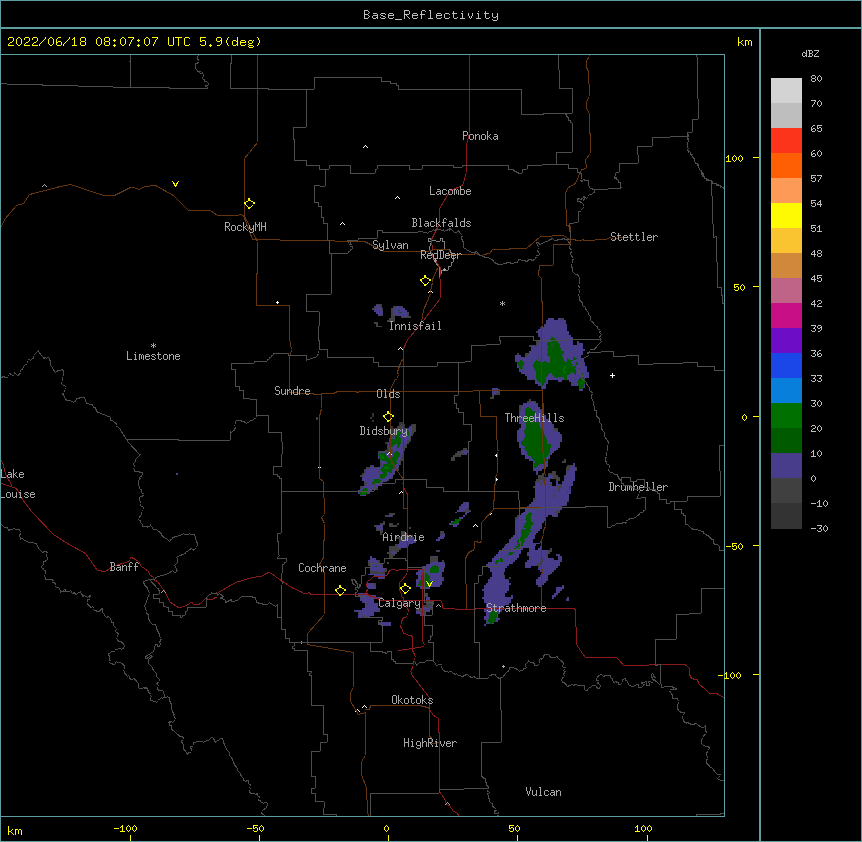Click the Stettler town label
The height and width of the screenshot is (842, 862).
[x=633, y=237]
